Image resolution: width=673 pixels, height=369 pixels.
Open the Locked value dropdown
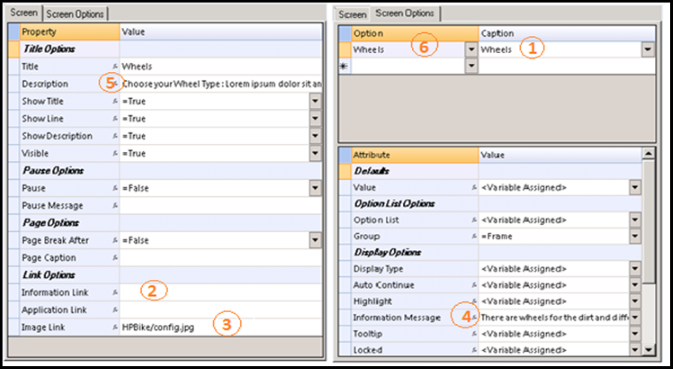(635, 350)
